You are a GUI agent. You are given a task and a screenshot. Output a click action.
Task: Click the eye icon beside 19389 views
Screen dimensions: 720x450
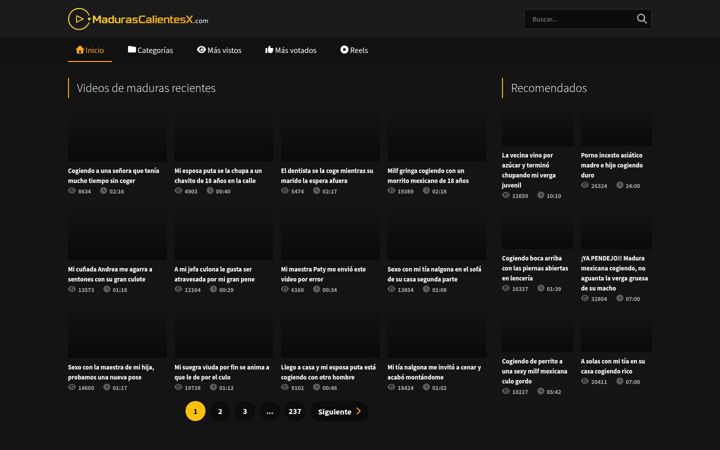pyautogui.click(x=391, y=191)
